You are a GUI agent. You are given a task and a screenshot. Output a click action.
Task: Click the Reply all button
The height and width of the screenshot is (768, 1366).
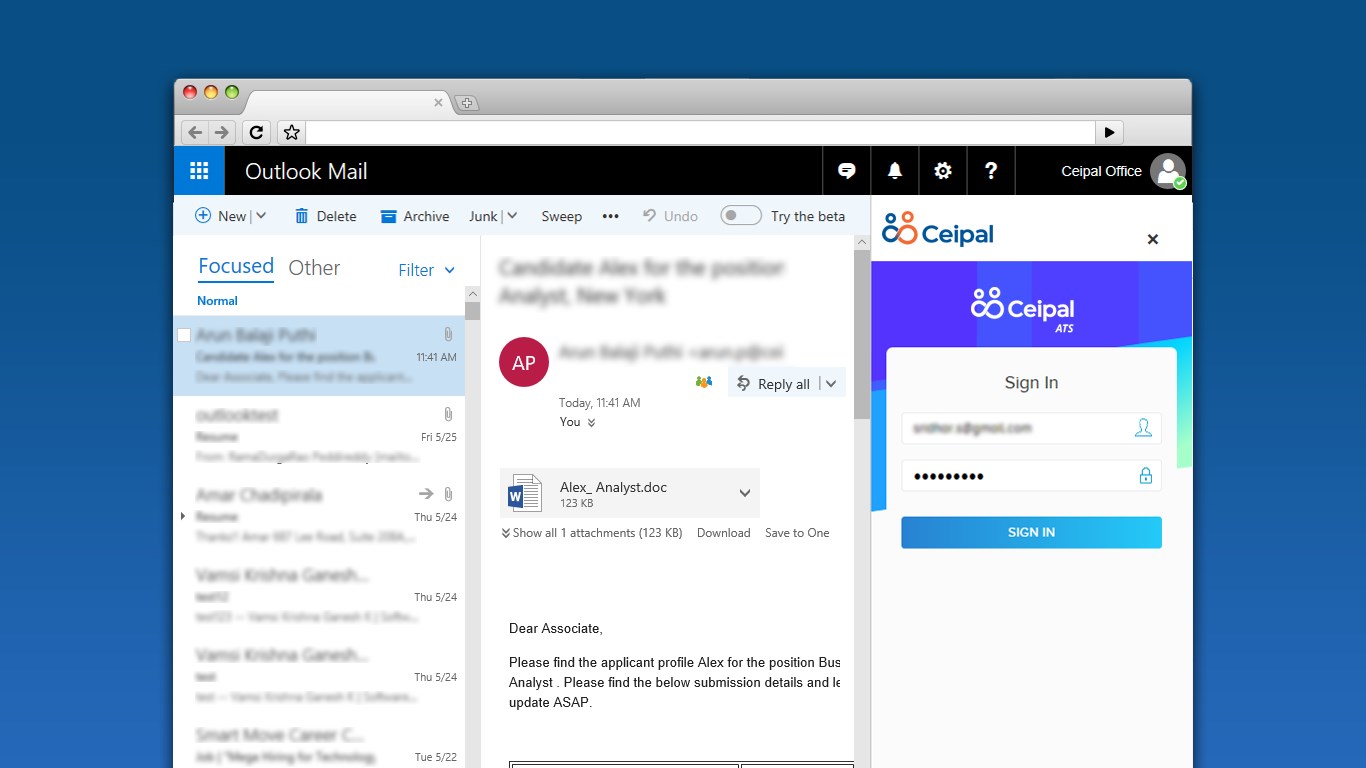click(x=774, y=383)
